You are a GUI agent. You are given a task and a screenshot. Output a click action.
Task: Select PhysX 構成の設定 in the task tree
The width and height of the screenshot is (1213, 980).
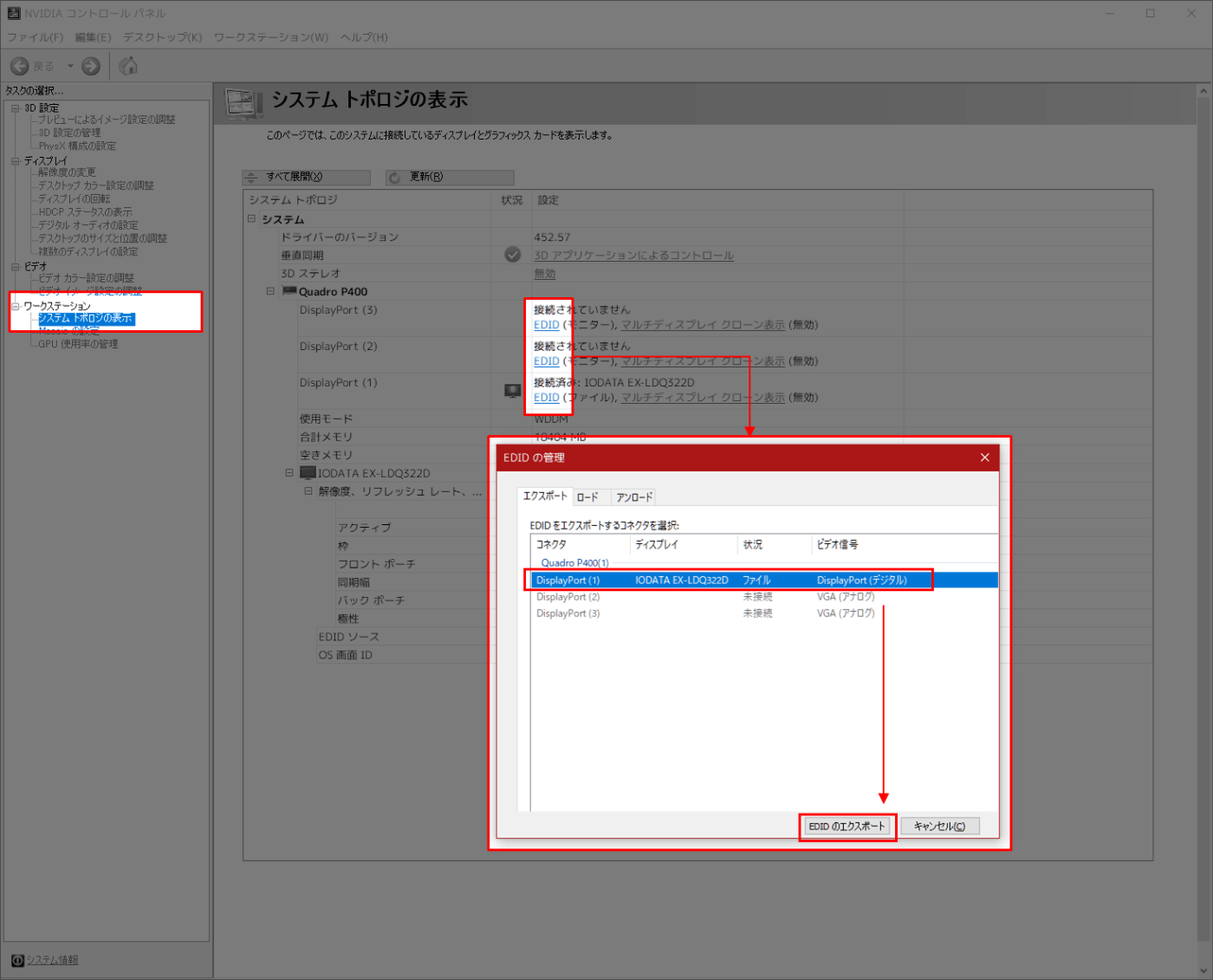click(x=77, y=146)
